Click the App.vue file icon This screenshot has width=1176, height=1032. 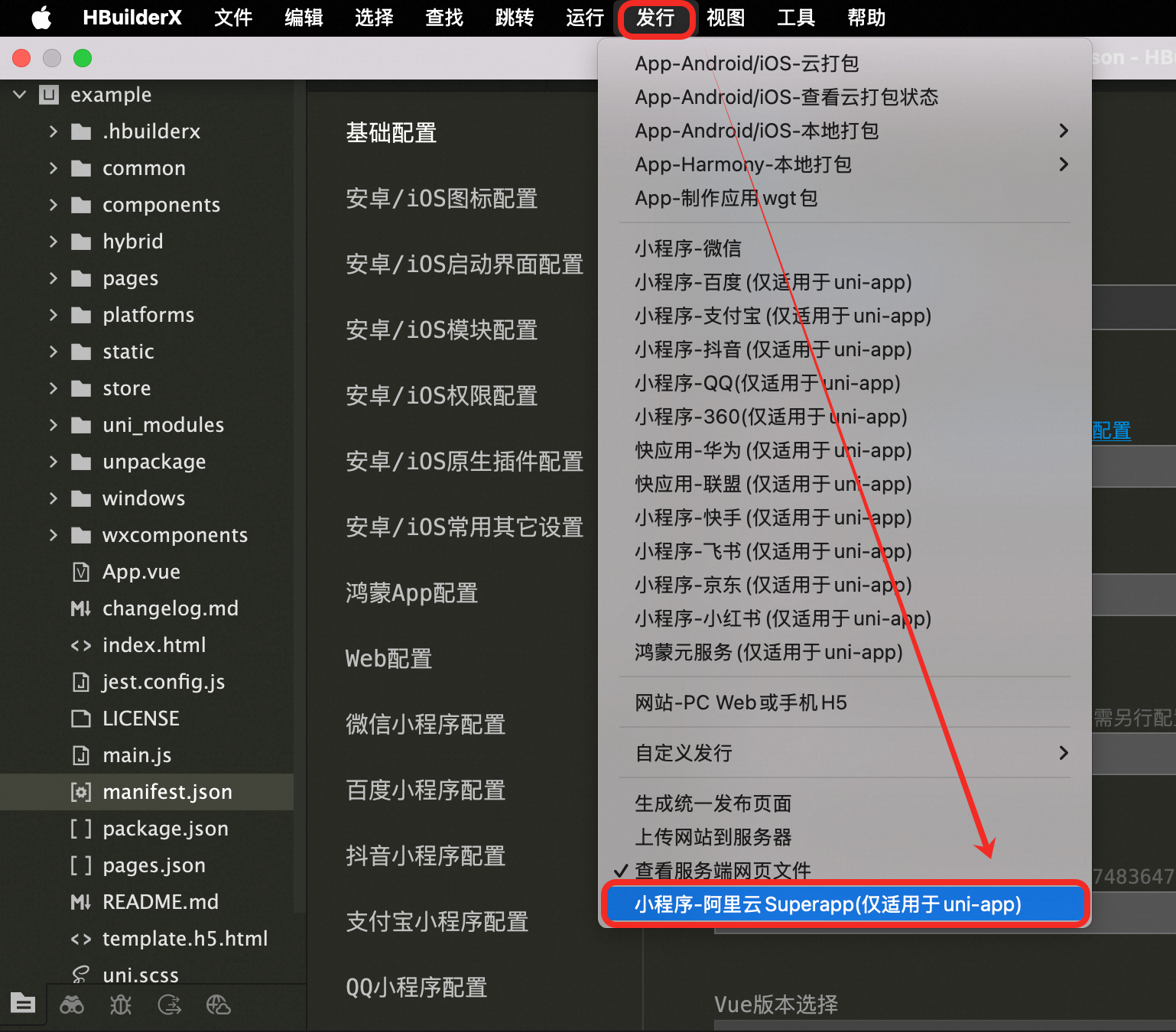pos(81,572)
